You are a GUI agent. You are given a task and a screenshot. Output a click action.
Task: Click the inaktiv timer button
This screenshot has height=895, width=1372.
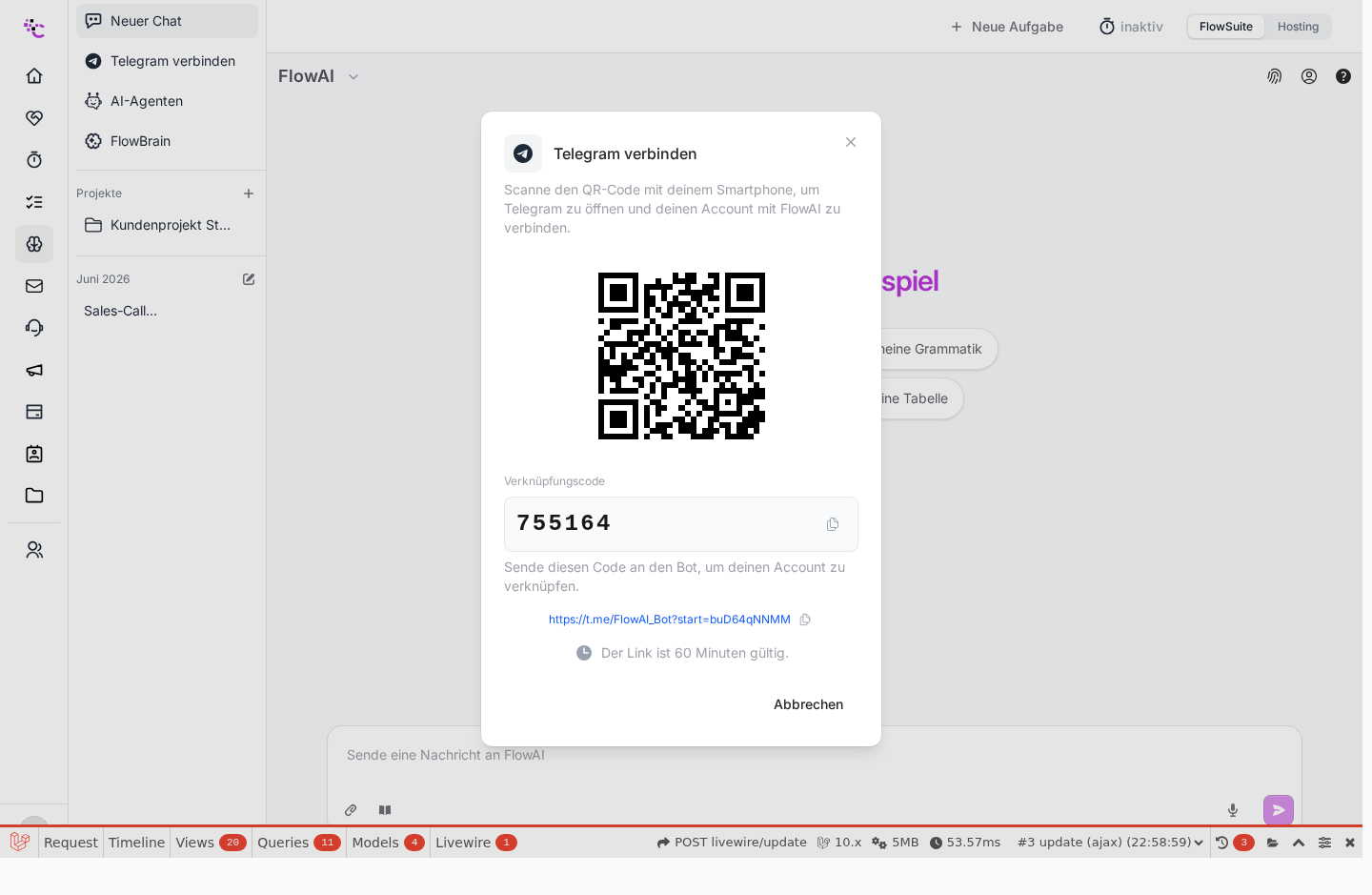1131,27
